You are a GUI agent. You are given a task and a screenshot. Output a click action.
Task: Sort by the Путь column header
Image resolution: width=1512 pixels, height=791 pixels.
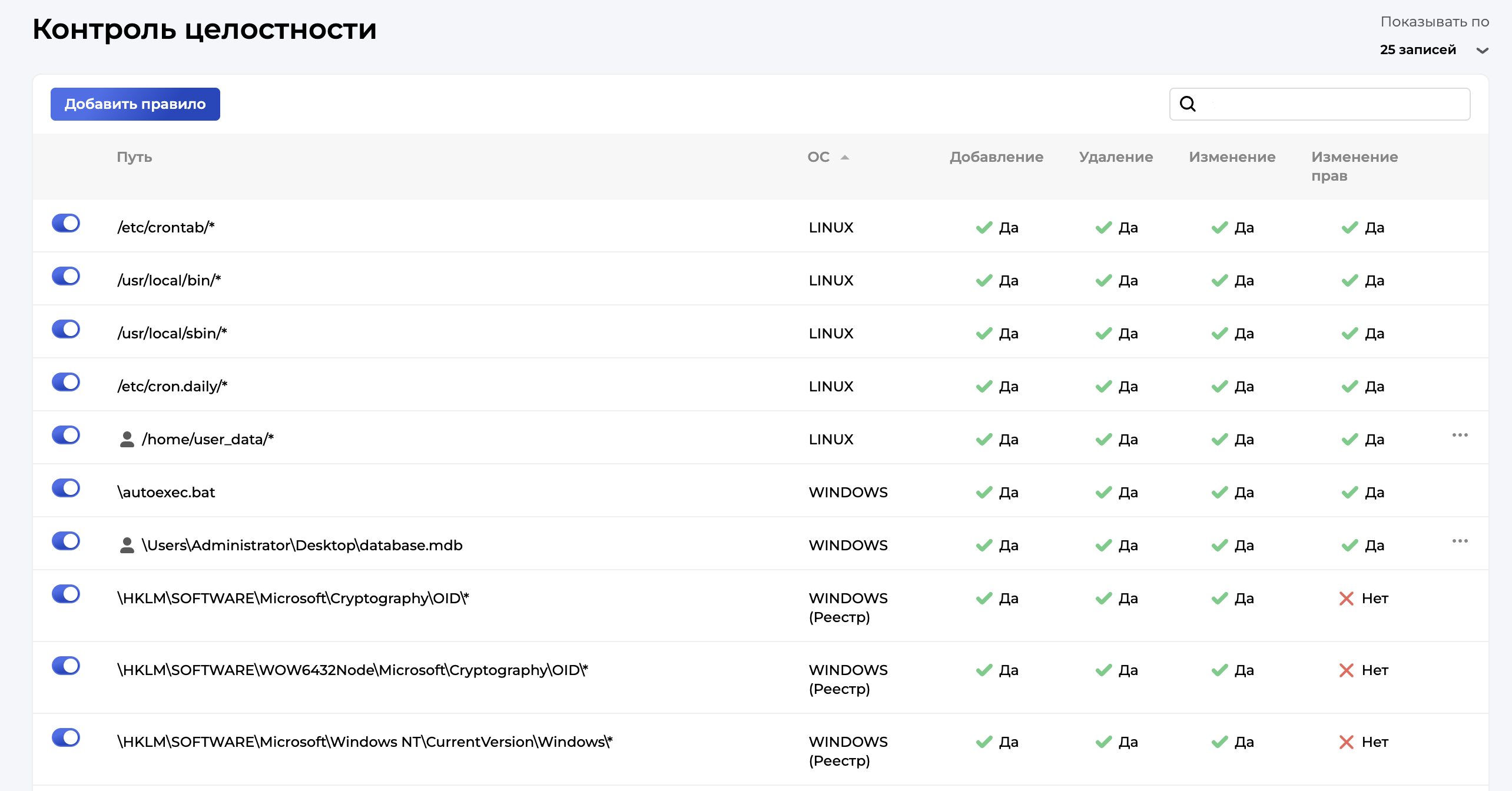click(134, 157)
